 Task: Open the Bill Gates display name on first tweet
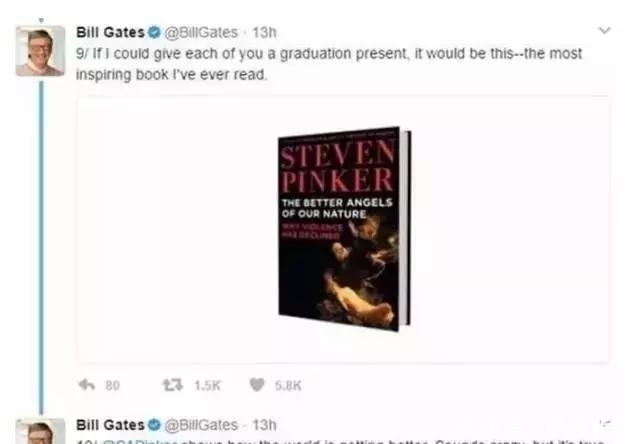pyautogui.click(x=110, y=32)
